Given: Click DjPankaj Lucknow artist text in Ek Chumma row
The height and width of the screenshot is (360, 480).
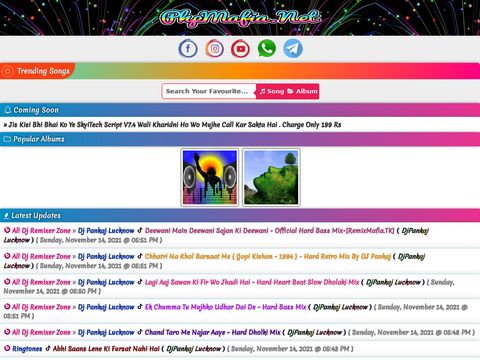Looking at the screenshot, I should (340, 307).
